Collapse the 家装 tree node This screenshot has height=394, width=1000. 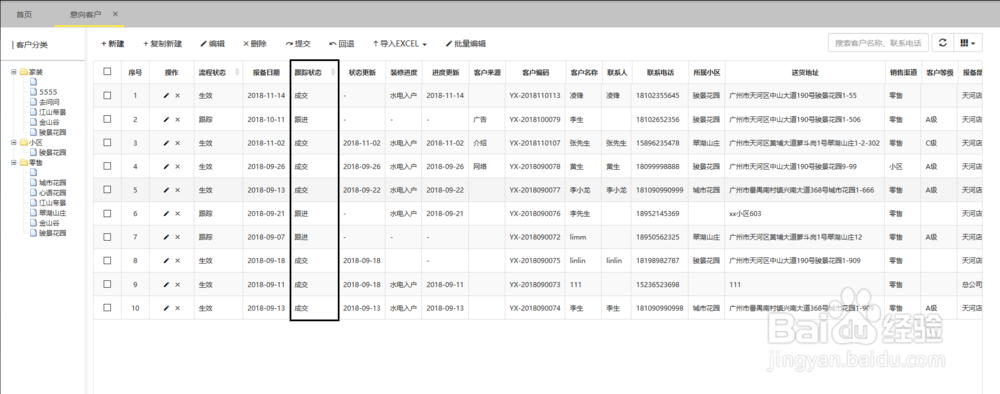[x=13, y=72]
